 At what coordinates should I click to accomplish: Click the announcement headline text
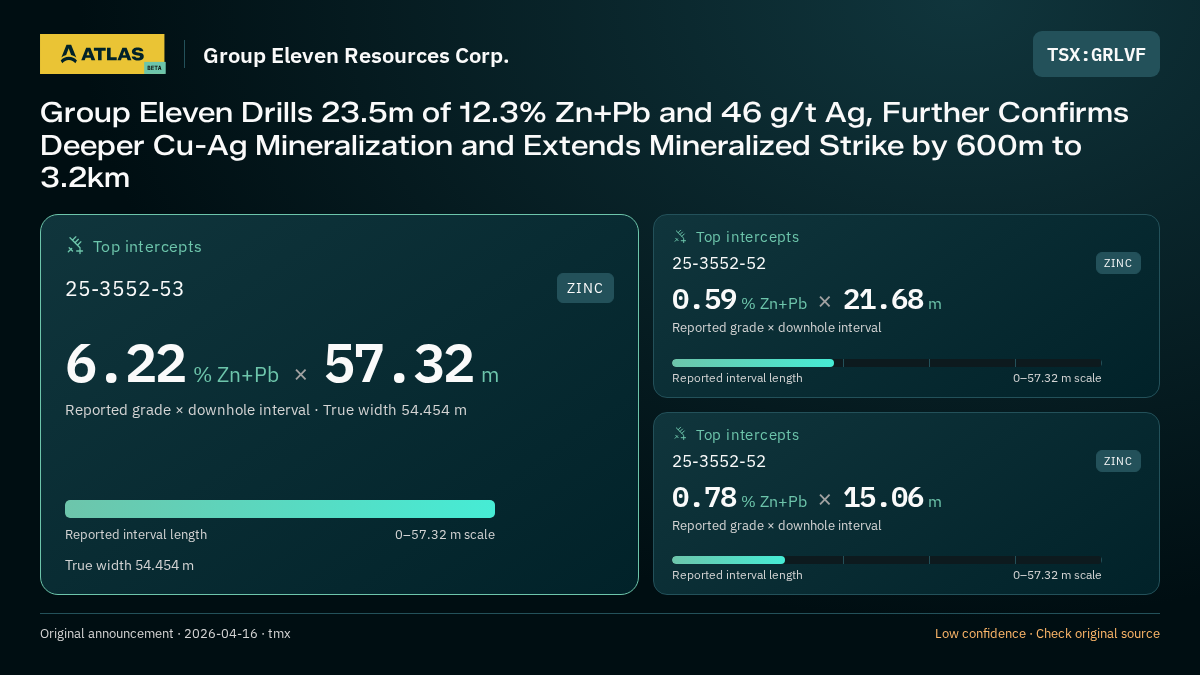[584, 146]
